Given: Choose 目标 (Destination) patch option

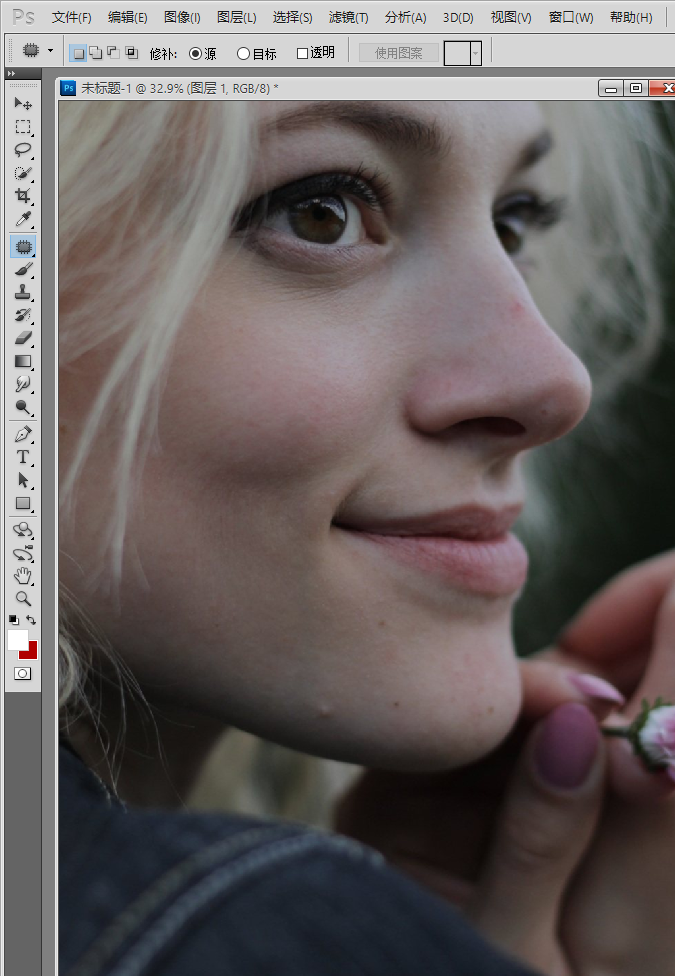Looking at the screenshot, I should point(257,54).
